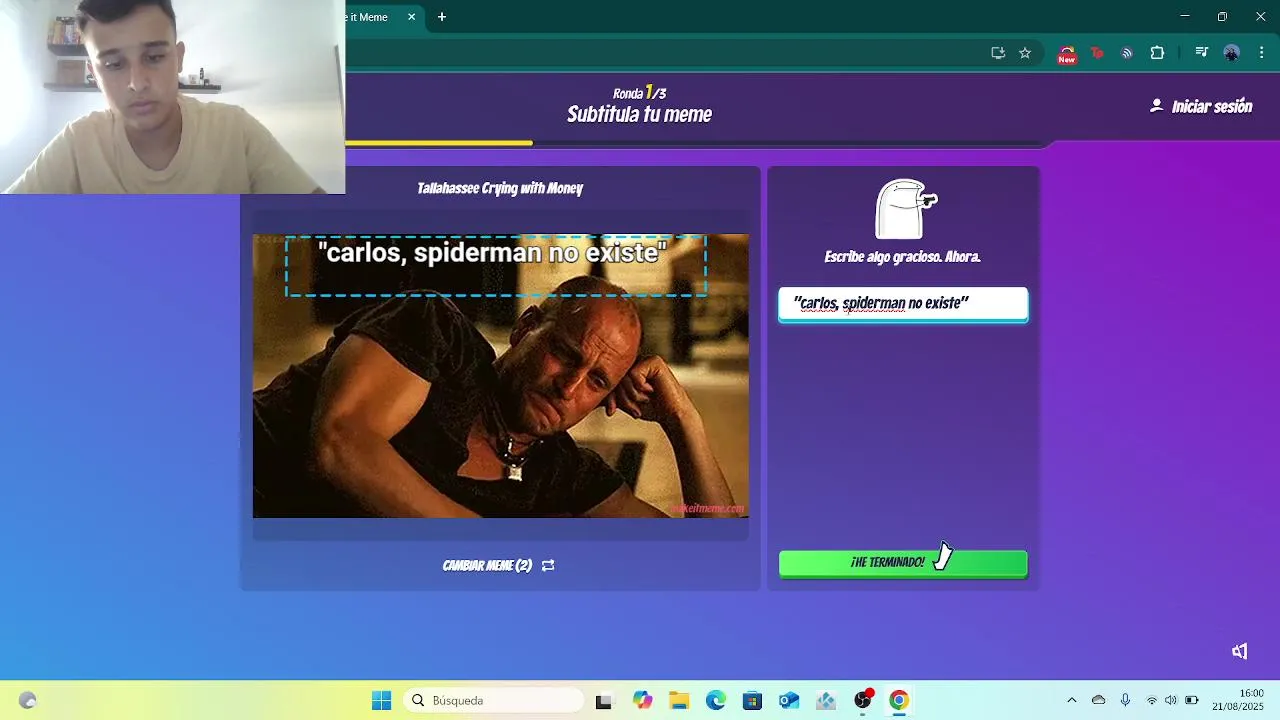
Task: Click the CAMBIAR MEME refresh arrows icon
Action: point(548,565)
